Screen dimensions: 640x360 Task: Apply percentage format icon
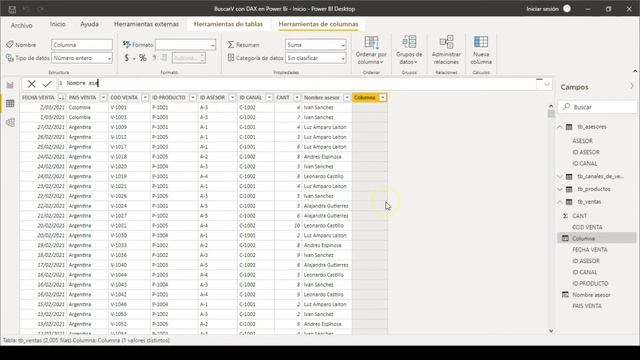click(142, 58)
